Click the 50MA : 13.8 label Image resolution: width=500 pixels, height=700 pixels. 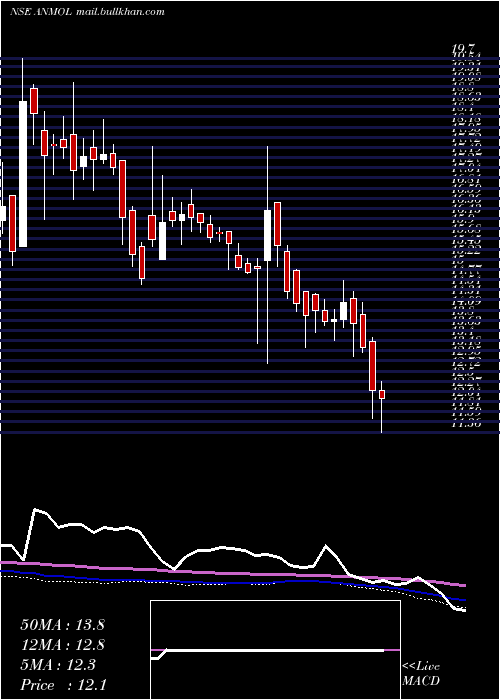(x=62, y=625)
